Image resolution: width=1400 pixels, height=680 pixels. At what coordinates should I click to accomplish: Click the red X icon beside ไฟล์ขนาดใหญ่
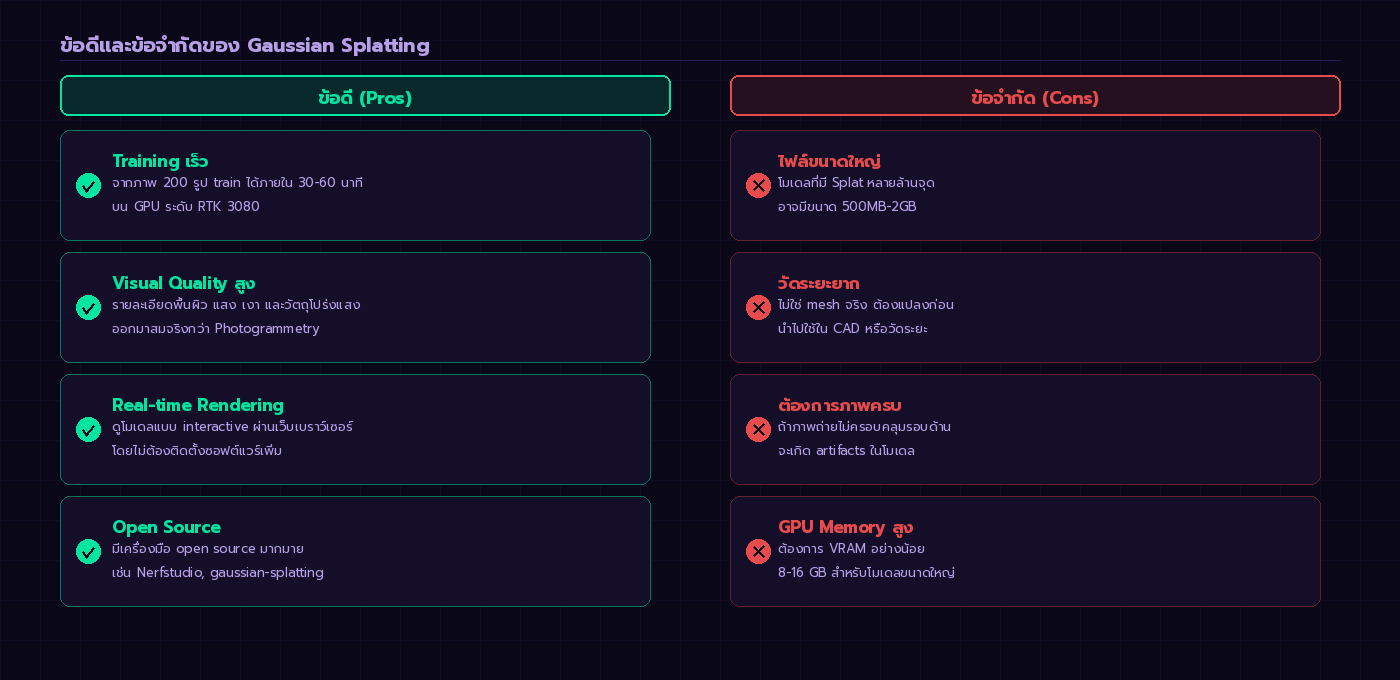coord(758,186)
